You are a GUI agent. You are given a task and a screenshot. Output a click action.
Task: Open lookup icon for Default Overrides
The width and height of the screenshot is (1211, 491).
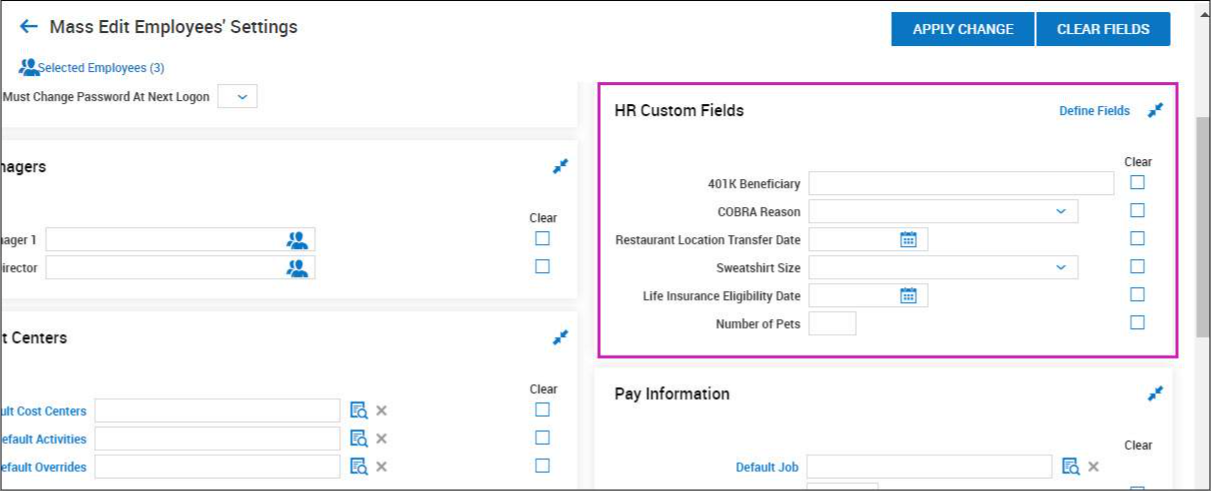359,466
